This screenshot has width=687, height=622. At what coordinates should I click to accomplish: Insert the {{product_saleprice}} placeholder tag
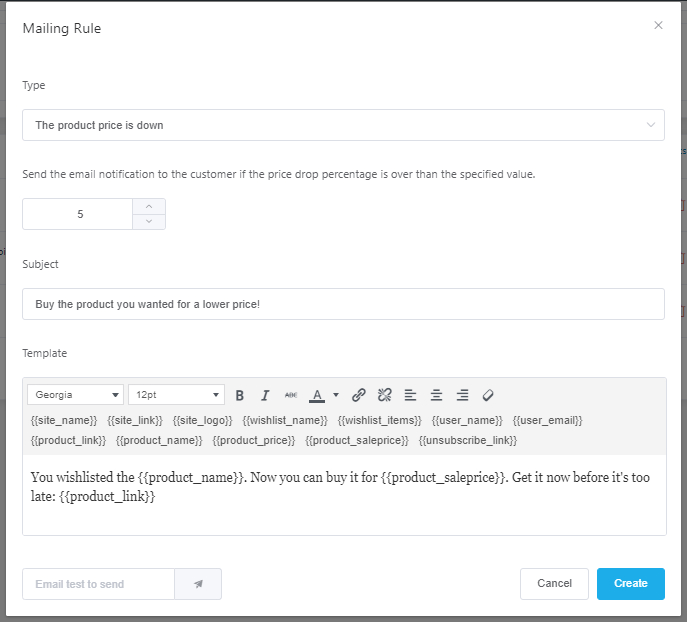(357, 440)
